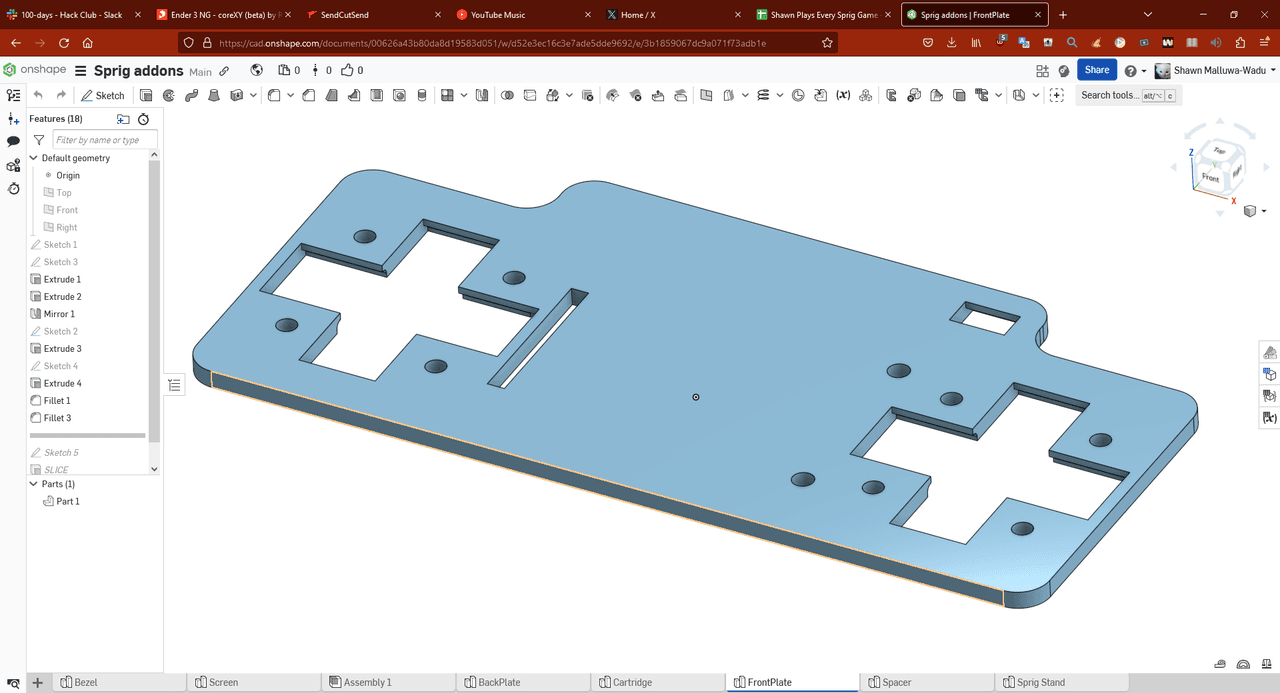Click the rollback timer icon in Features header
Viewport: 1280px width, 693px height.
[143, 119]
